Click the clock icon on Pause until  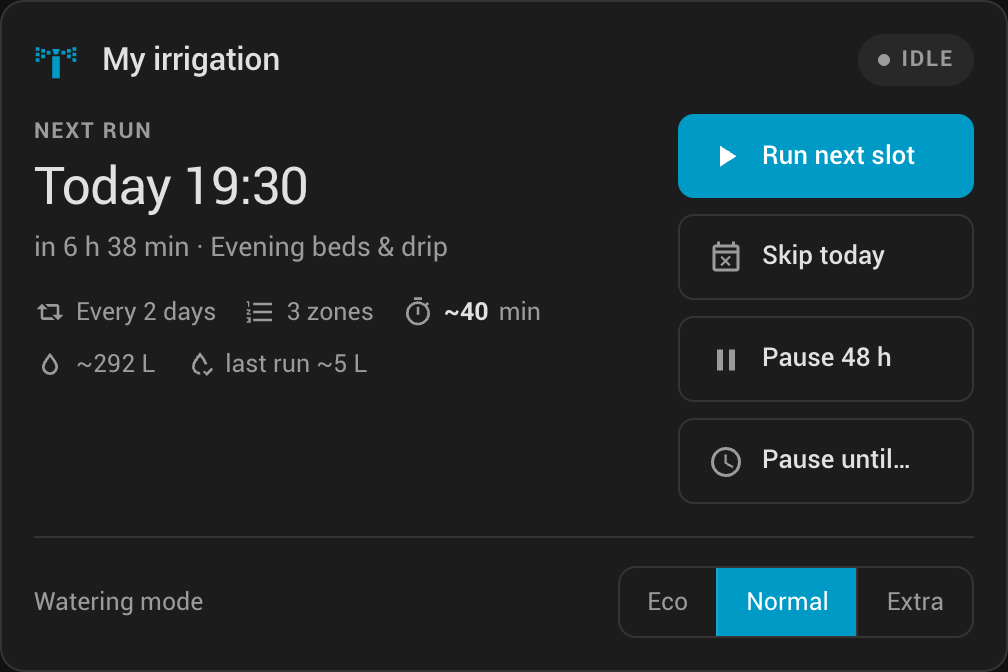tap(726, 462)
